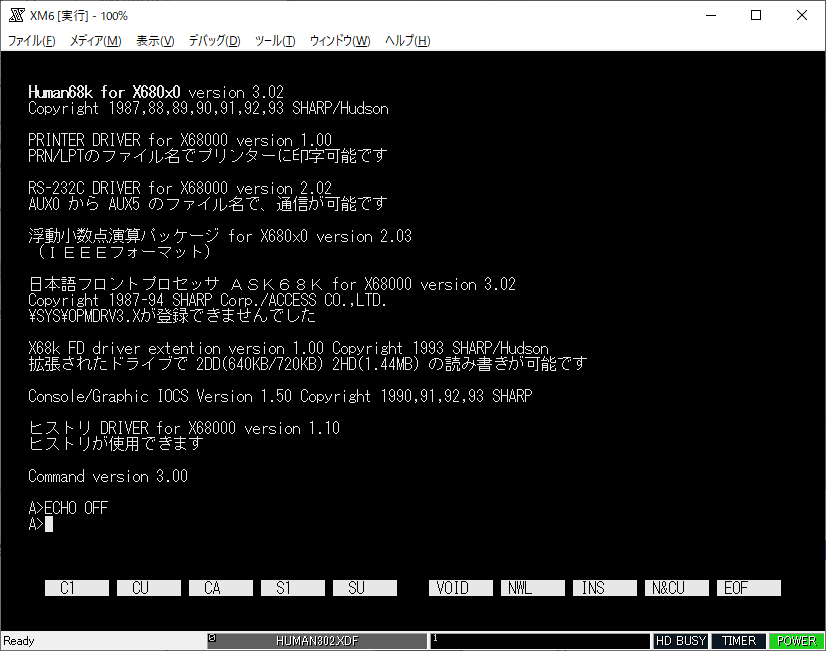This screenshot has height=651, width=826.
Task: Click the Ready status text
Action: coord(18,641)
